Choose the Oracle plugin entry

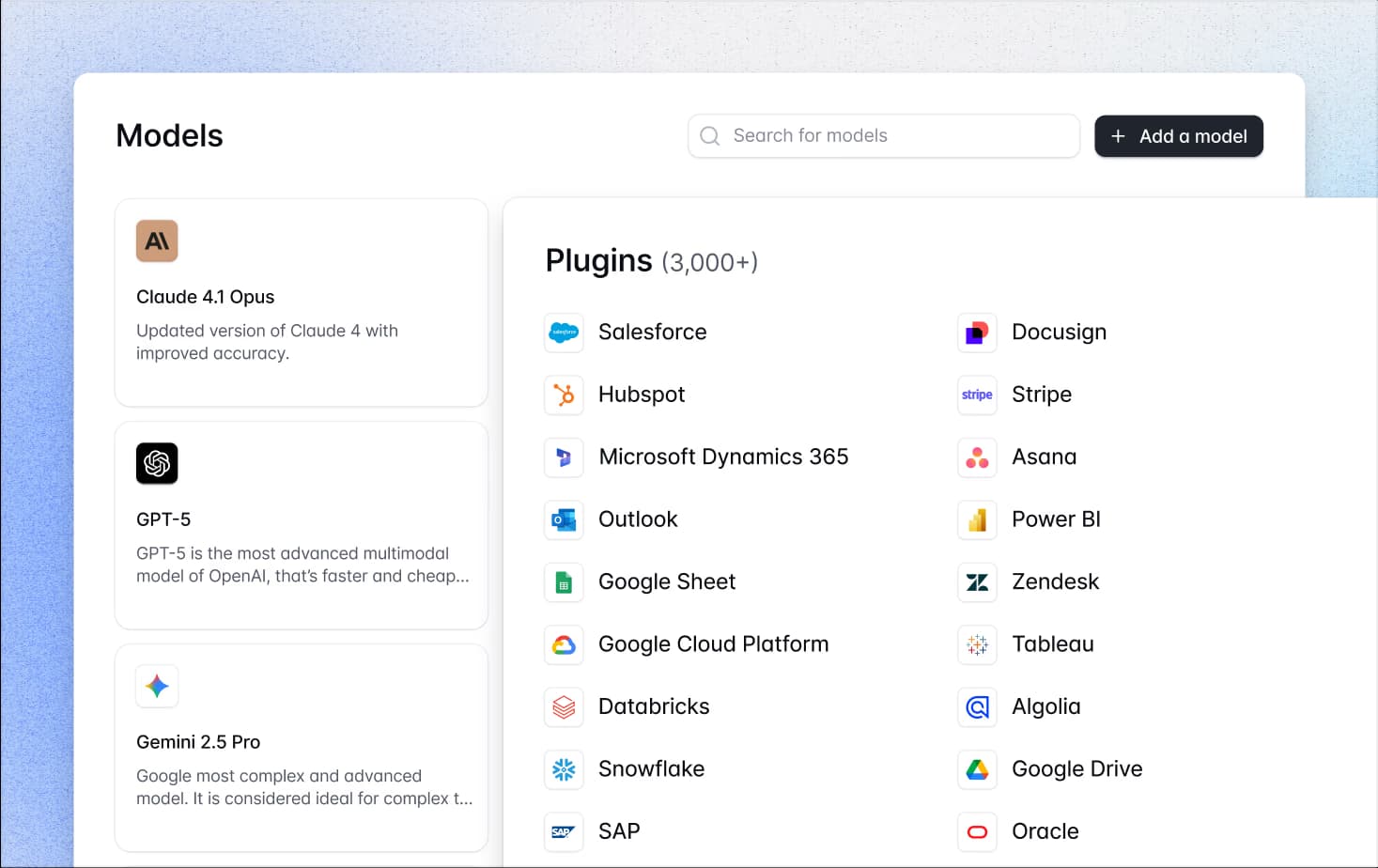coord(1045,831)
